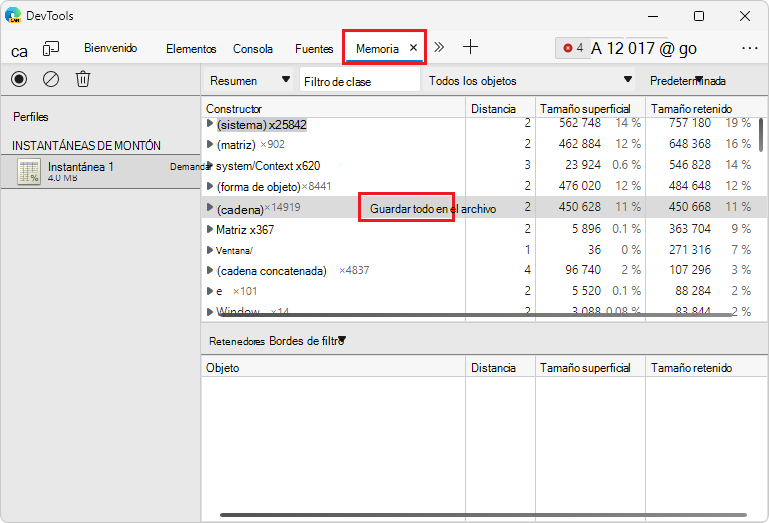Screen dimensions: 769x523
Task: Click Distancia header in the retainers table
Action: point(500,367)
